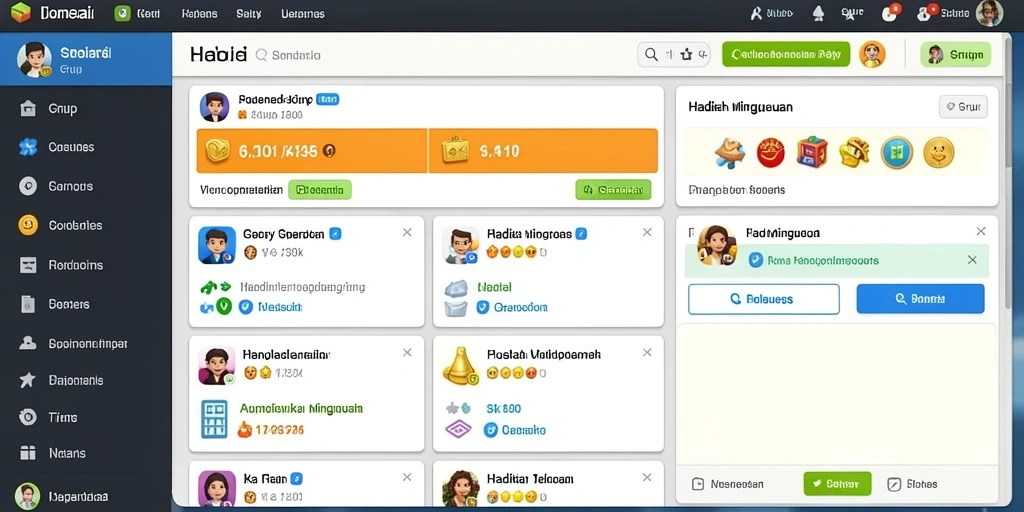1024x512 pixels.
Task: Select Rordoins in the sidebar
Action: pos(76,265)
